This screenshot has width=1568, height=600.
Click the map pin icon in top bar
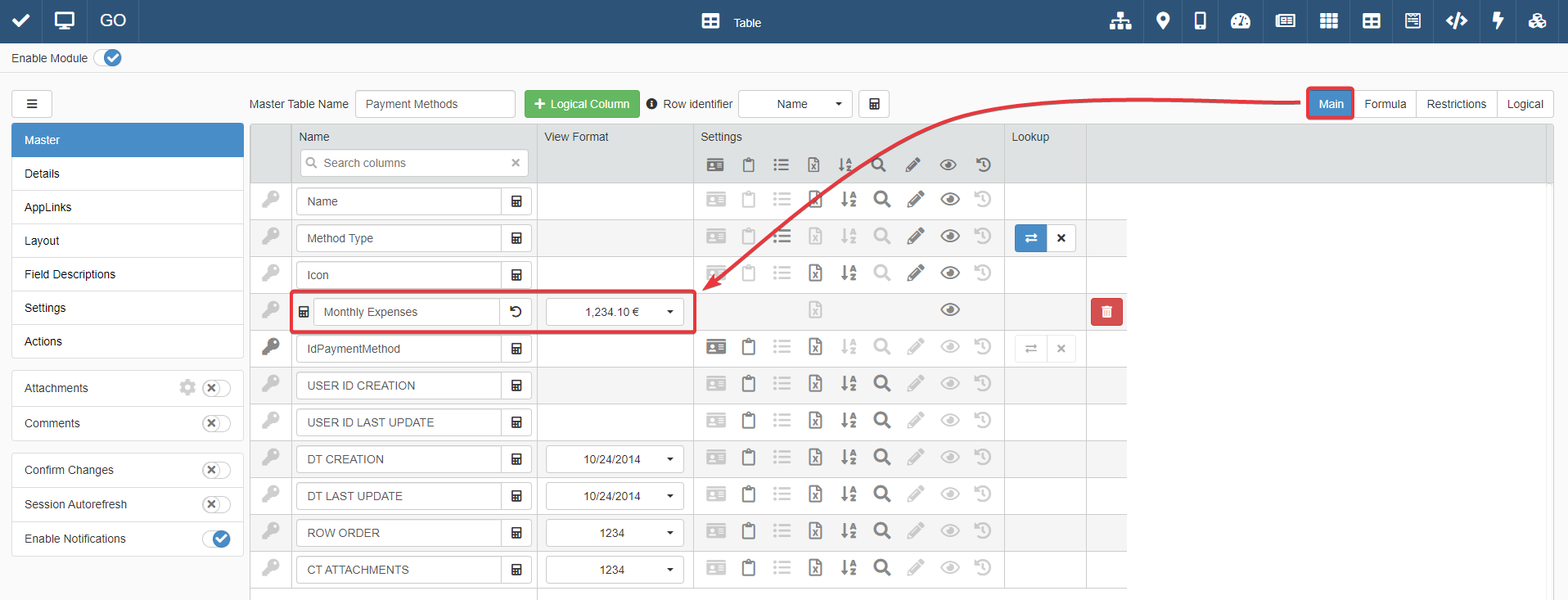point(1162,21)
